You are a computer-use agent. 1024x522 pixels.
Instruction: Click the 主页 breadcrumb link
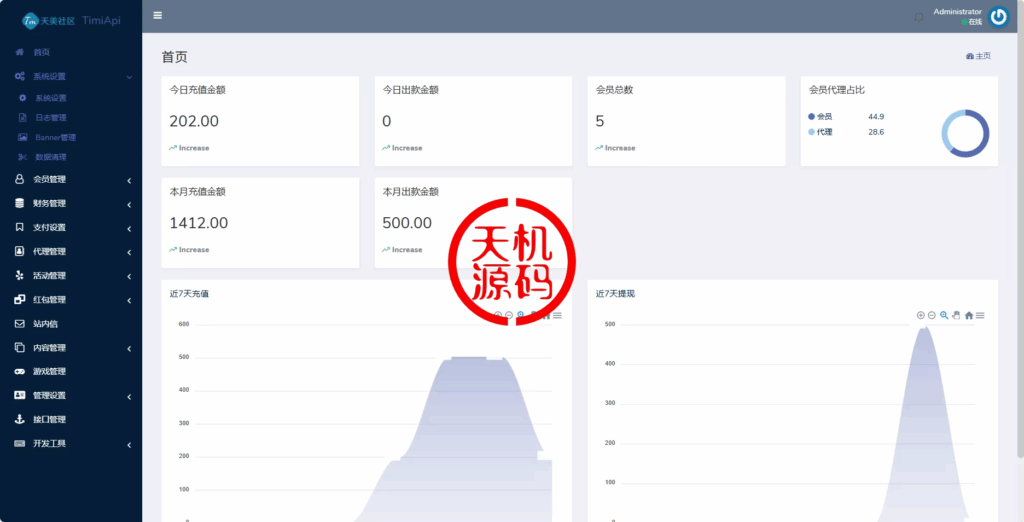(978, 56)
